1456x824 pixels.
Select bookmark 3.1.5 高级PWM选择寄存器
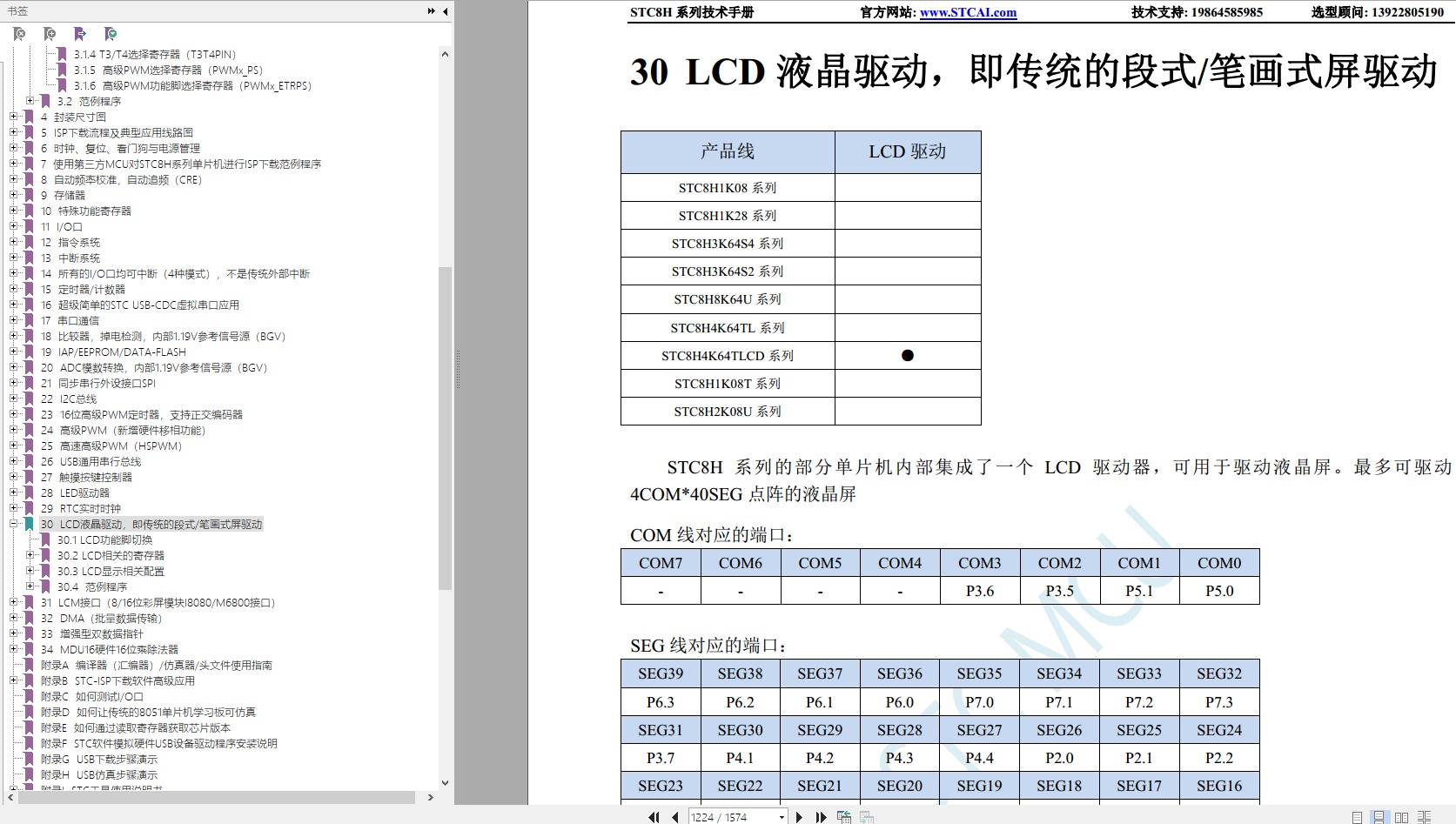click(x=168, y=70)
